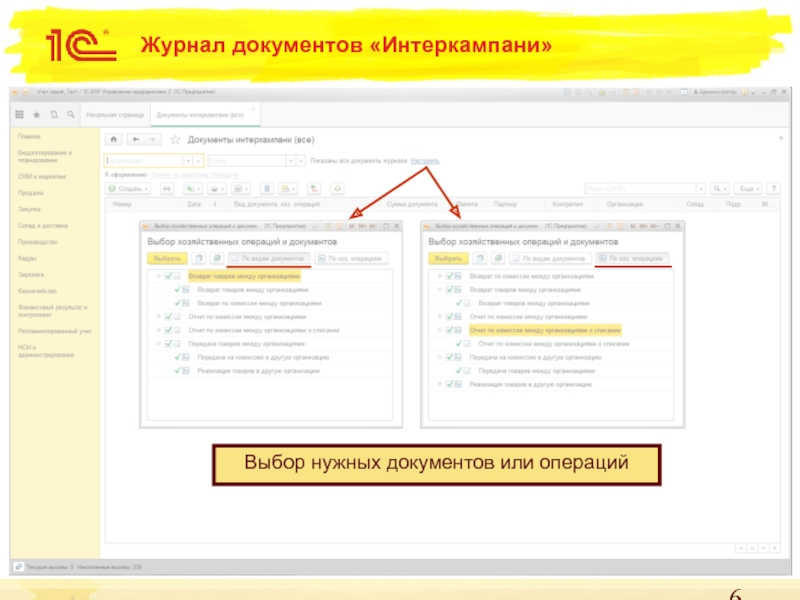
Task: Click the refresh icon in the journal toolbar
Action: click(x=337, y=189)
